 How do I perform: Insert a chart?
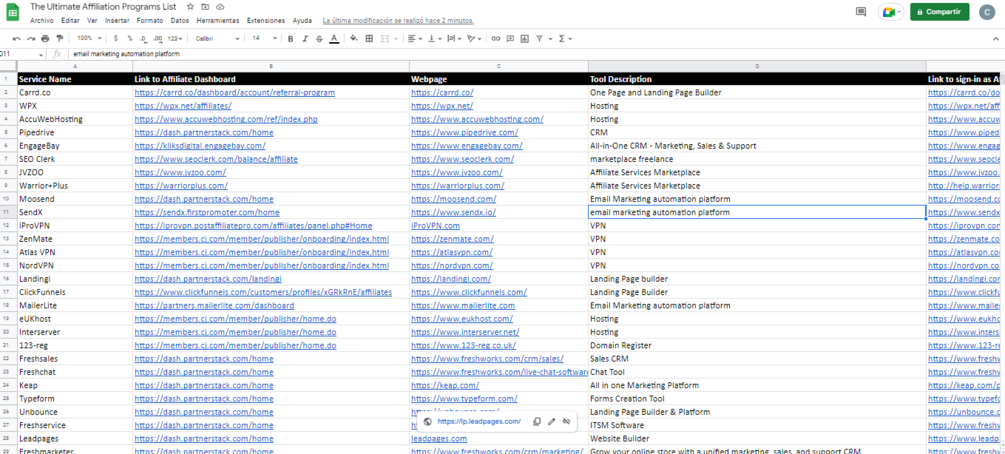[x=525, y=38]
